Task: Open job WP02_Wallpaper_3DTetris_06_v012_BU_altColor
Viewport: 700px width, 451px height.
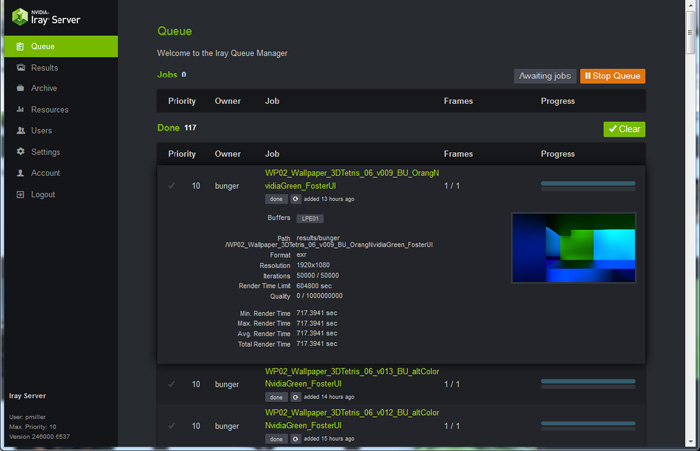Action: [352, 419]
